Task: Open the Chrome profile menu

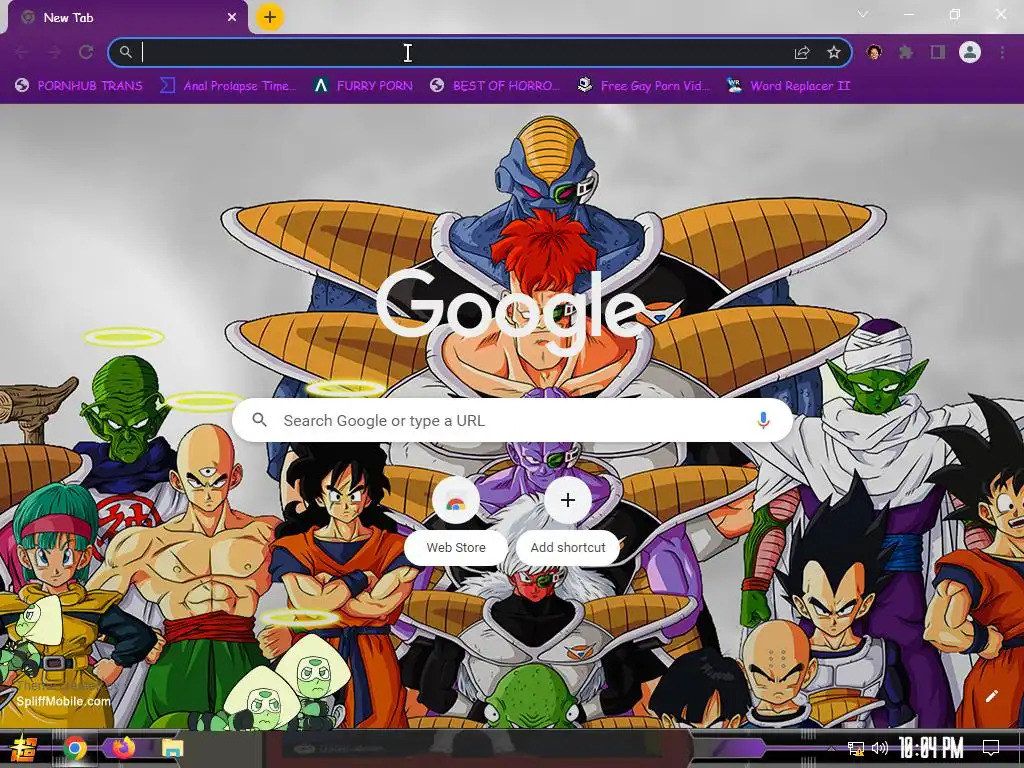Action: [970, 52]
